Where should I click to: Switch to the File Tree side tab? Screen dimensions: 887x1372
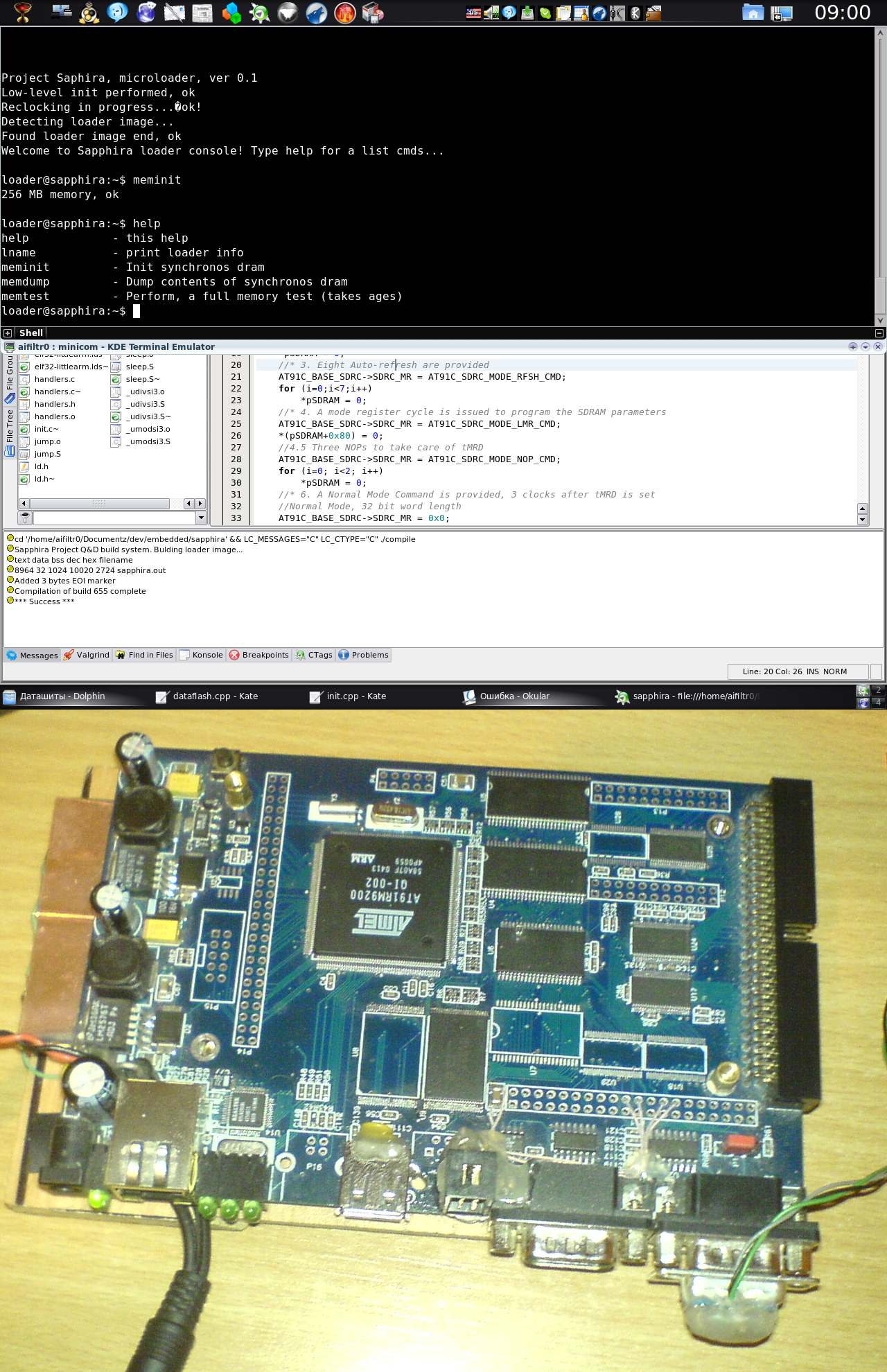(10, 432)
